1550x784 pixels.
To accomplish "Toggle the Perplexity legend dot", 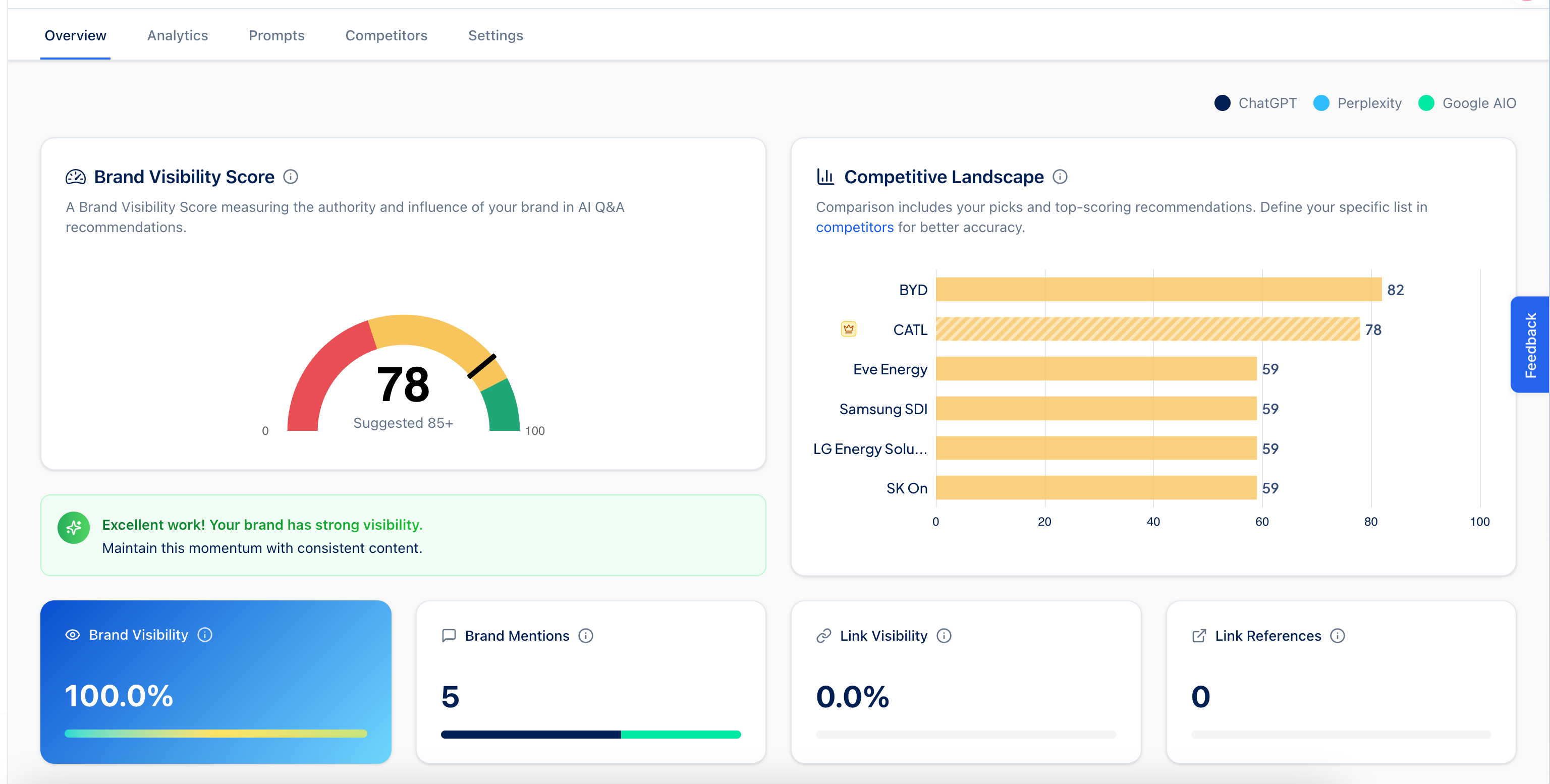I will click(1321, 103).
